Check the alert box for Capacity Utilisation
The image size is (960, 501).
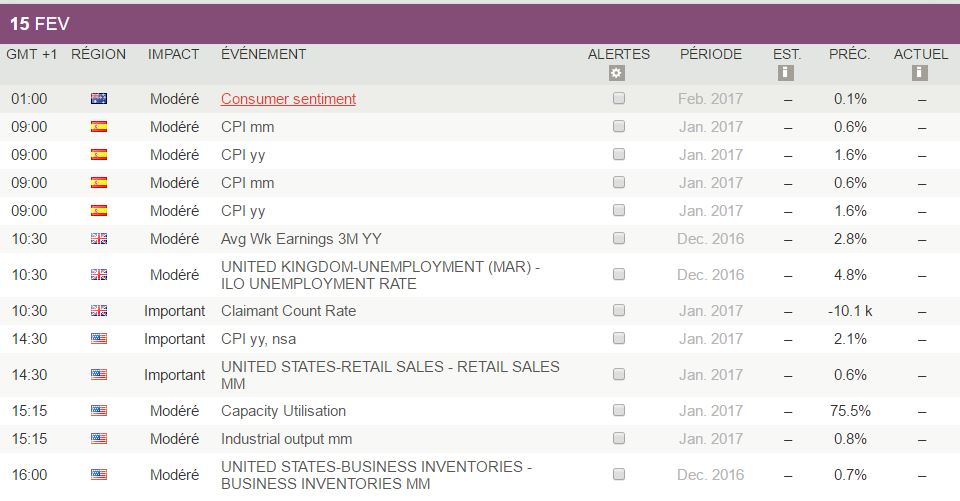[x=619, y=411]
